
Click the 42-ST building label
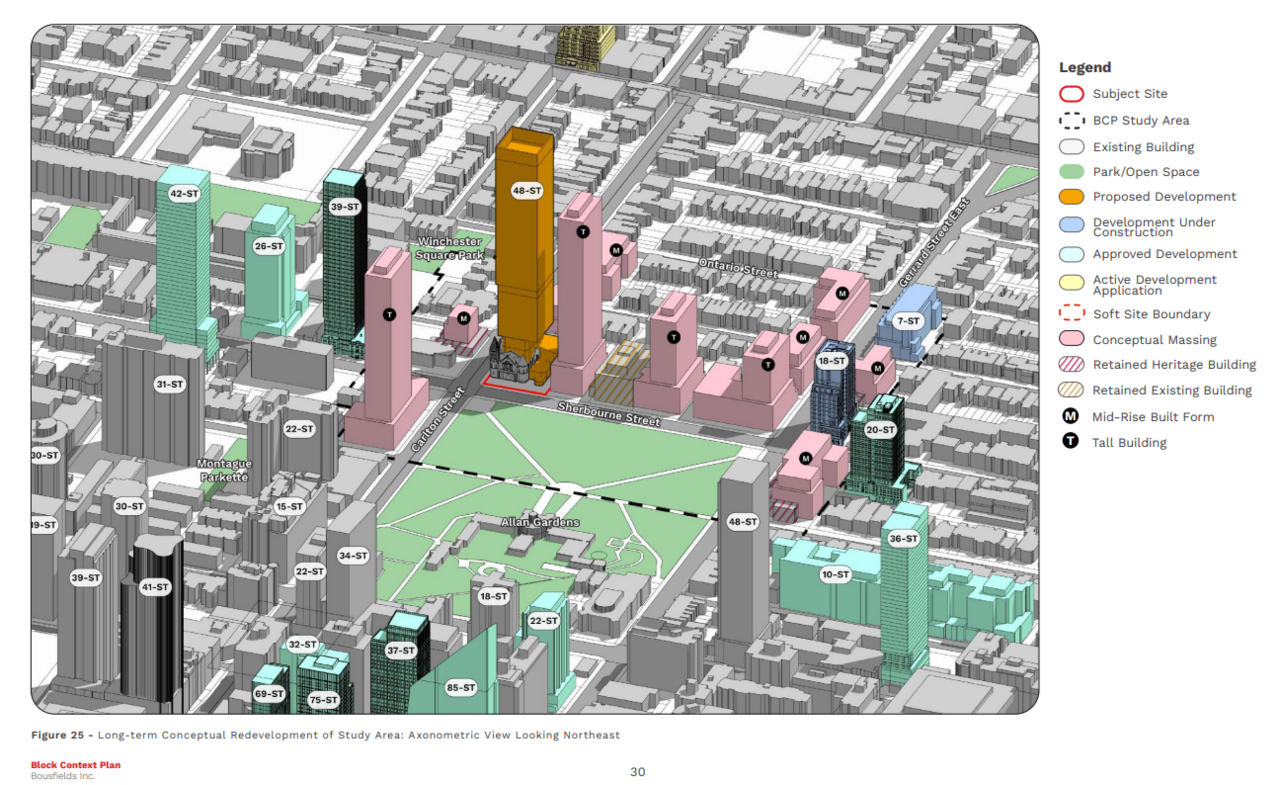(x=183, y=194)
